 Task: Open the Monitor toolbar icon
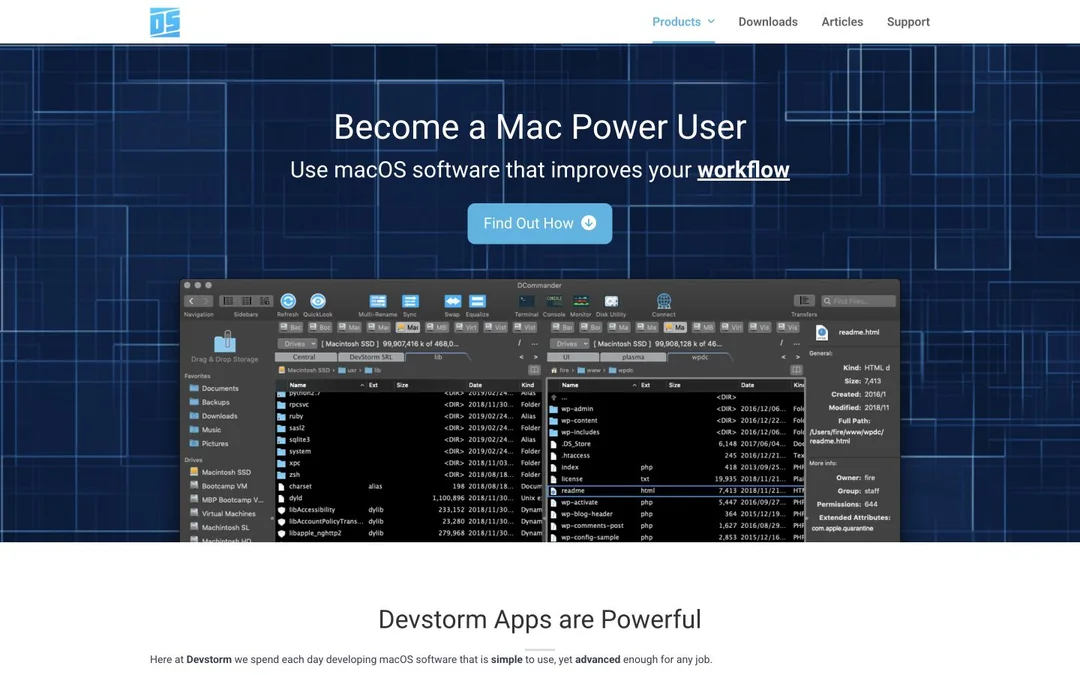click(x=581, y=301)
